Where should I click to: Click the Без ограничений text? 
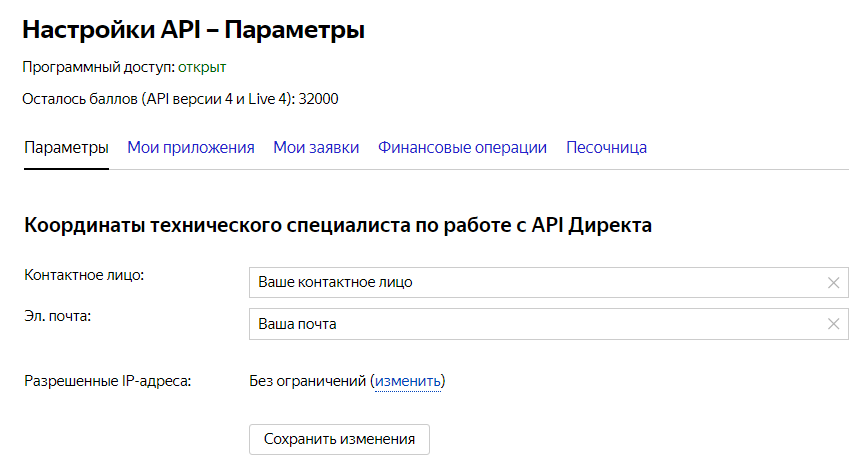tap(307, 381)
